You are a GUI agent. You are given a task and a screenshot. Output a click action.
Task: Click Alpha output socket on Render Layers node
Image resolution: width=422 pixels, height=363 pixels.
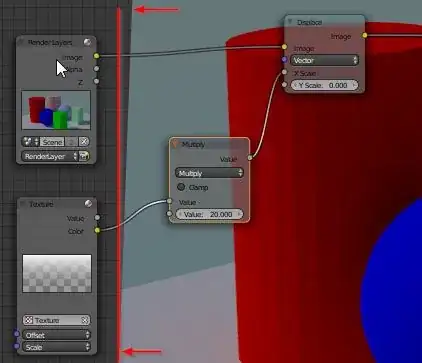pos(96,69)
